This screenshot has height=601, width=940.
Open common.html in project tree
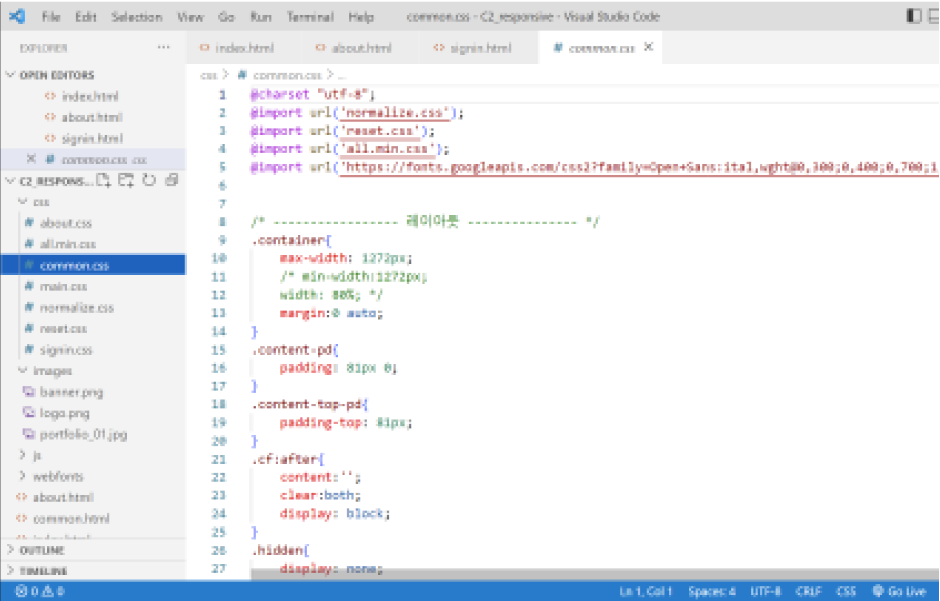[71, 518]
